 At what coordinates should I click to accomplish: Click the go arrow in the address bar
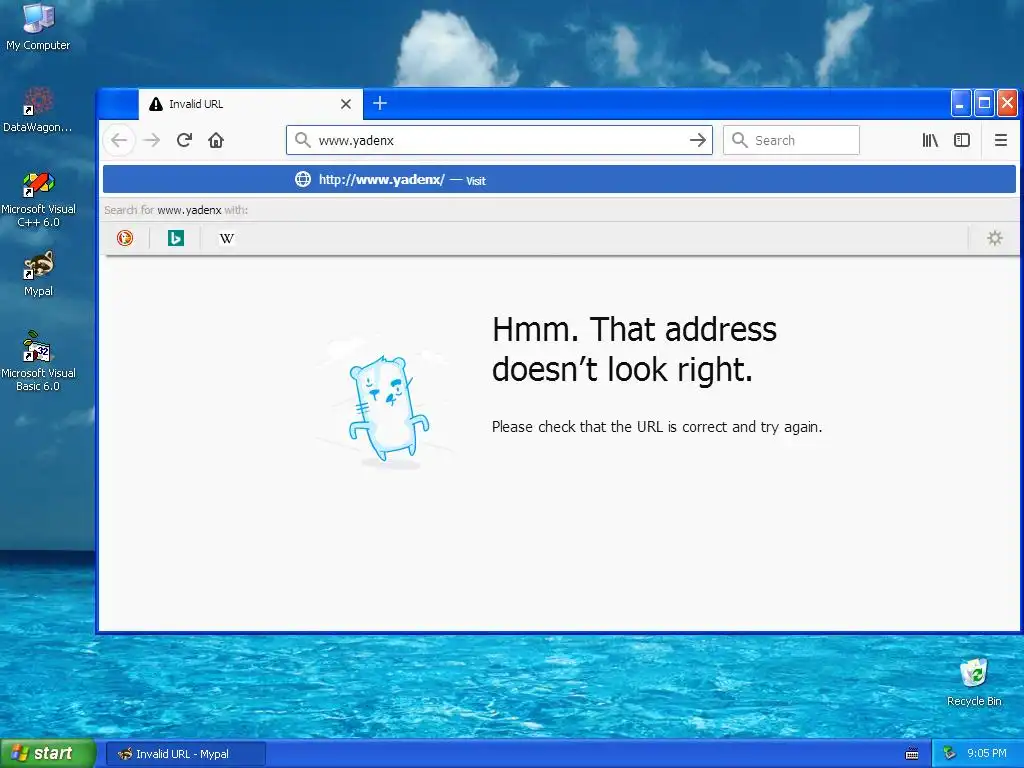click(698, 140)
